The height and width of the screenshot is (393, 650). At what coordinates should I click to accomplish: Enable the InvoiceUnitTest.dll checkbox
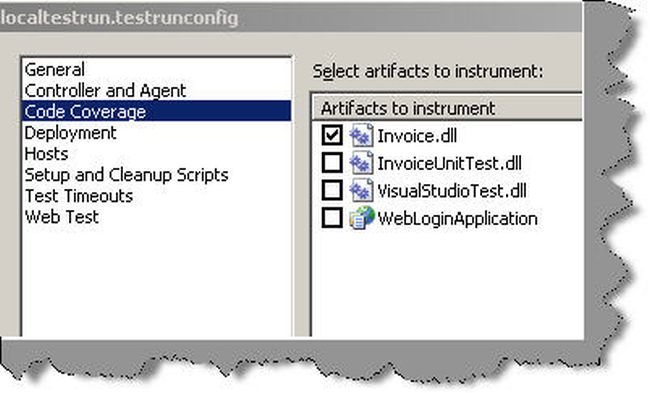(x=332, y=163)
